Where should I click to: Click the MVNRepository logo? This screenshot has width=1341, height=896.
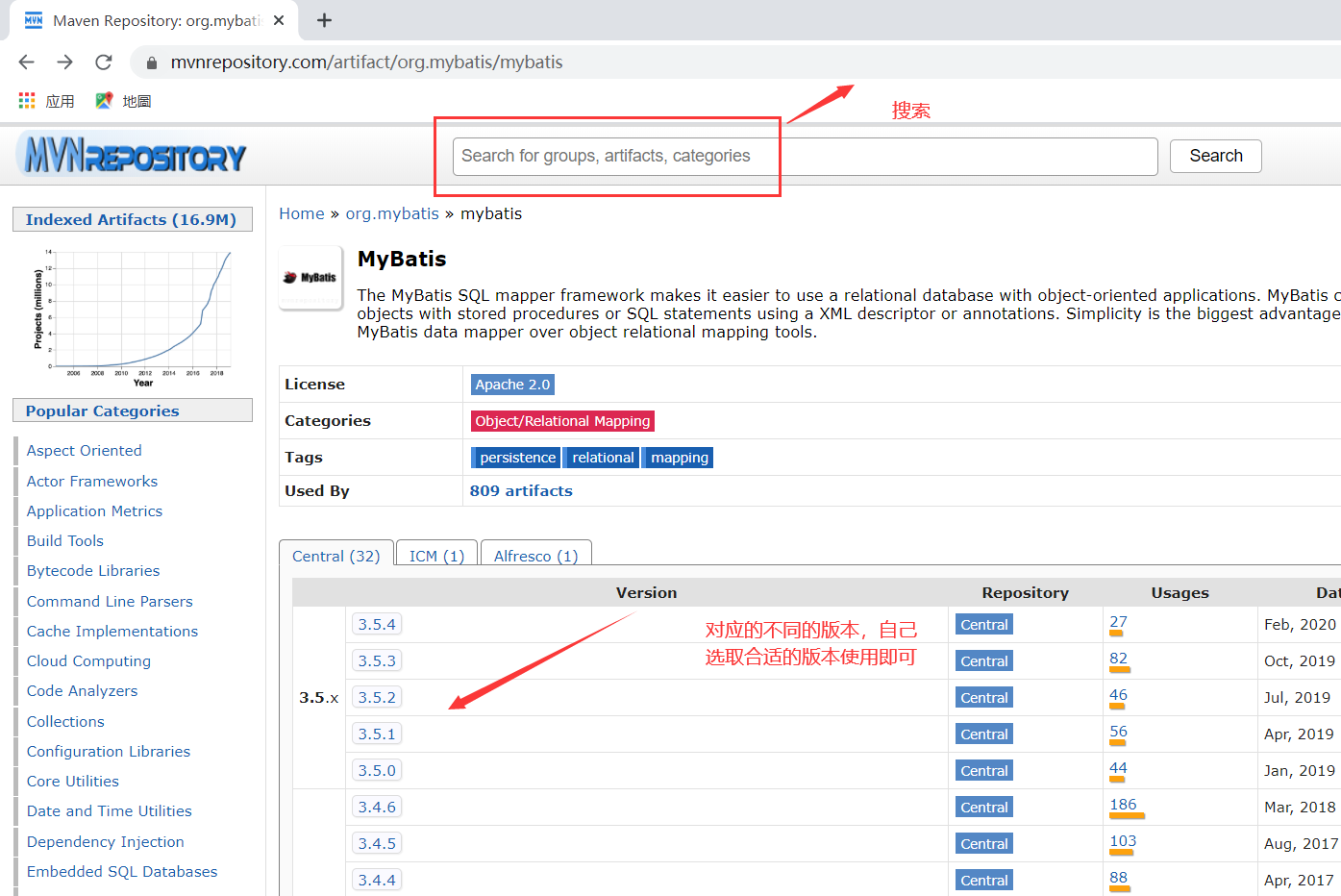[x=132, y=155]
